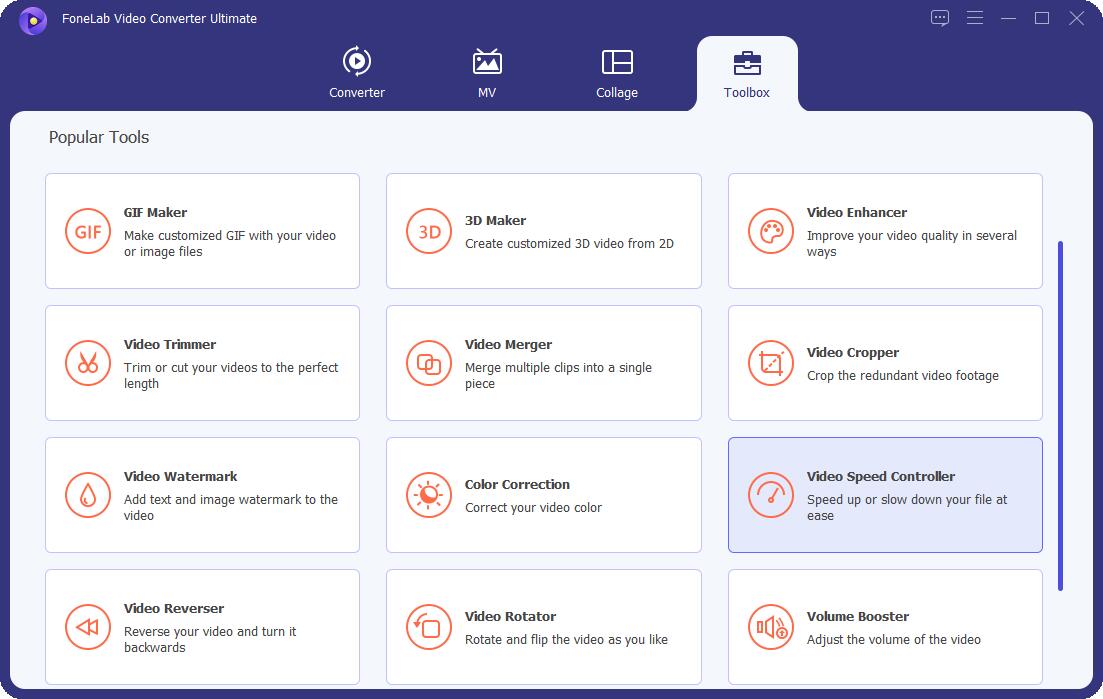1103x699 pixels.
Task: Switch to the Collage tab label
Action: [x=617, y=92]
